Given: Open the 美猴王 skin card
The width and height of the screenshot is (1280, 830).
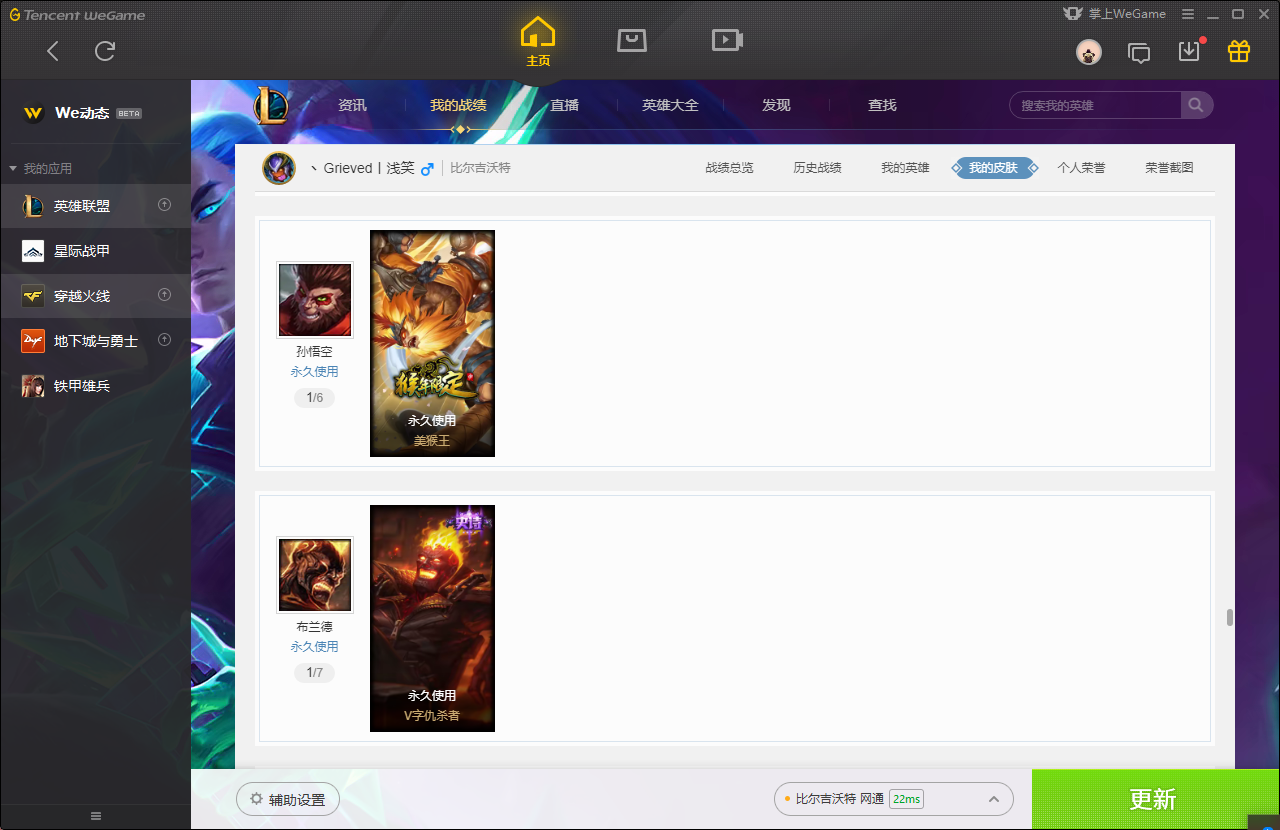Looking at the screenshot, I should [x=432, y=343].
